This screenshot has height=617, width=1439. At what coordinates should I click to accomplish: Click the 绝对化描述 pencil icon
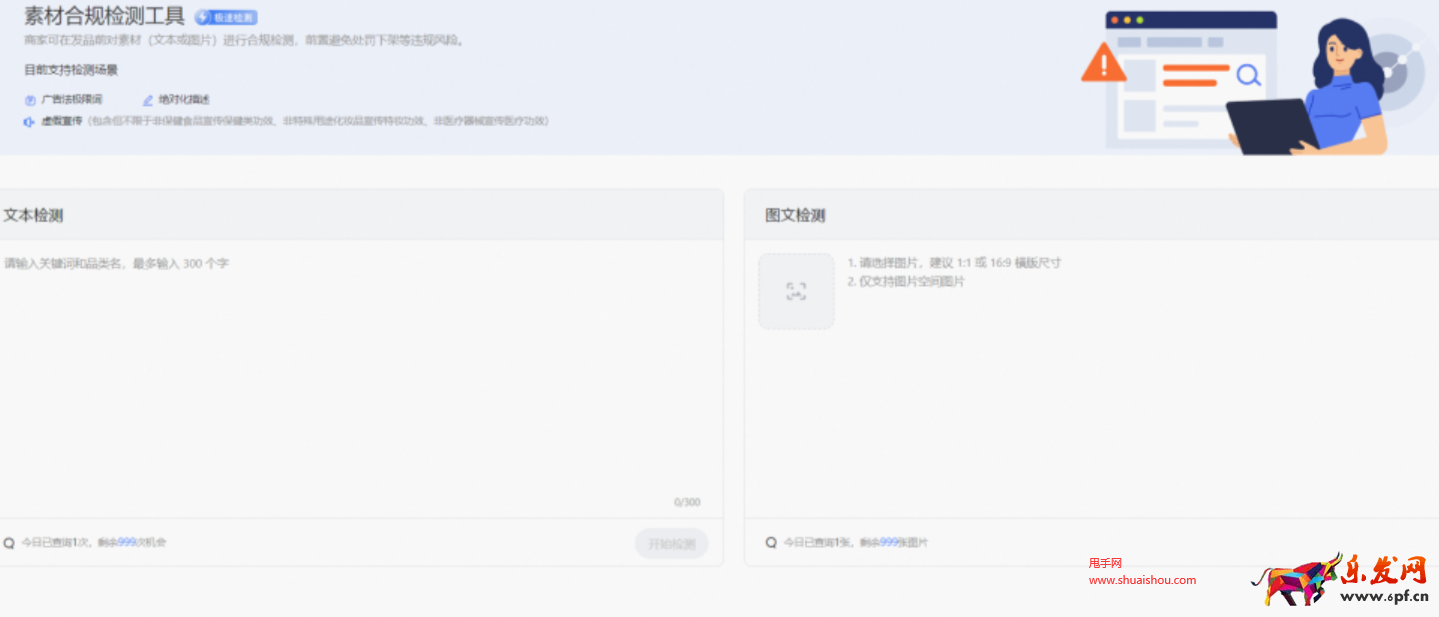pos(148,100)
